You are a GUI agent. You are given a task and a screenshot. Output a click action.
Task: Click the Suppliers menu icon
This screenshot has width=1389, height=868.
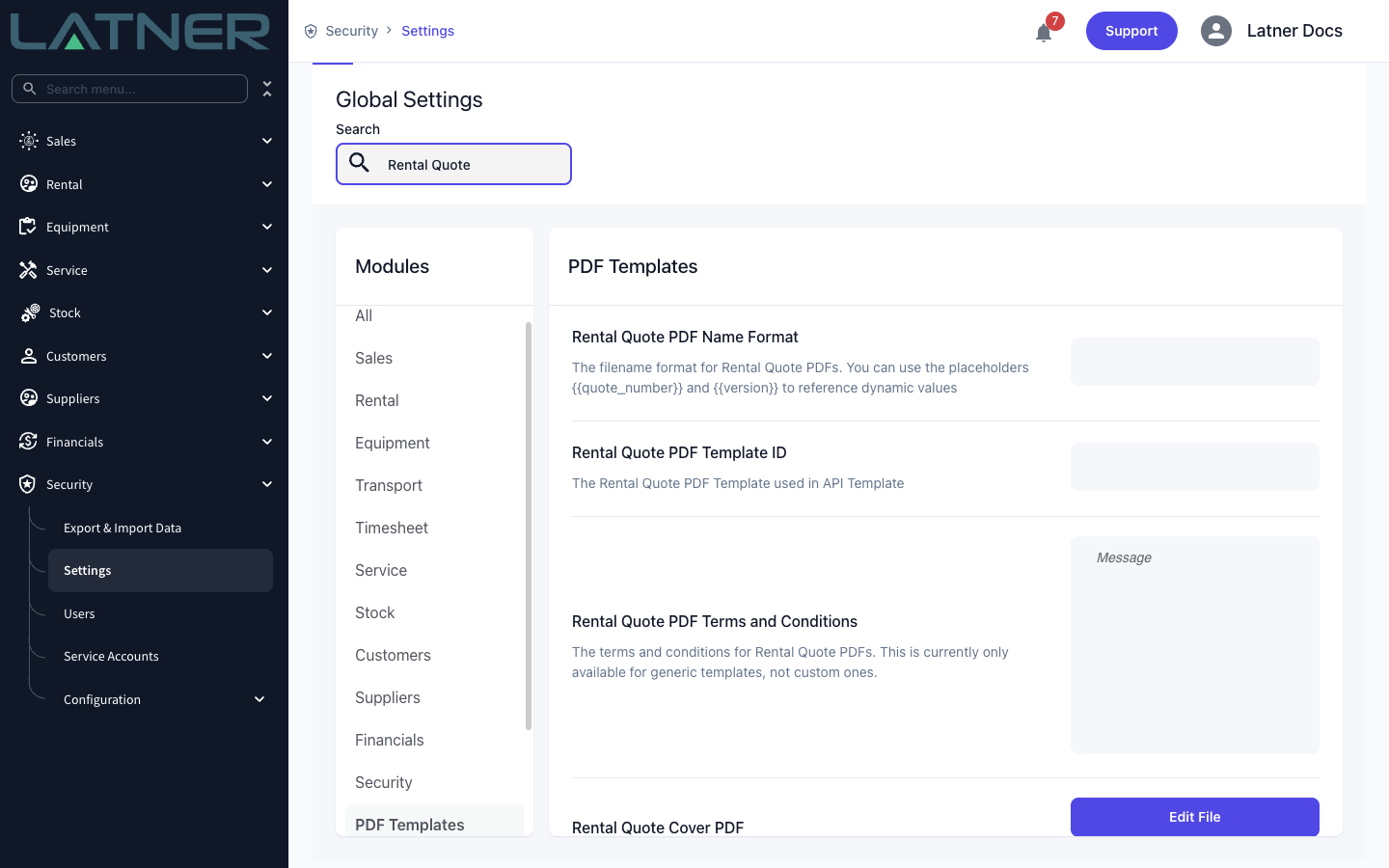click(29, 398)
